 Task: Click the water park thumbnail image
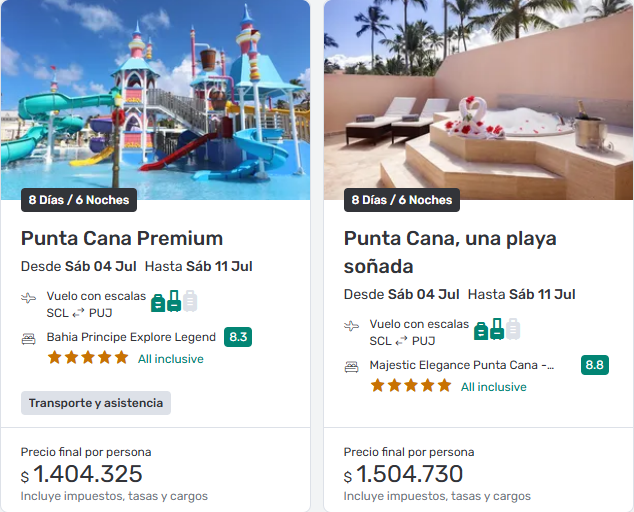(x=155, y=90)
